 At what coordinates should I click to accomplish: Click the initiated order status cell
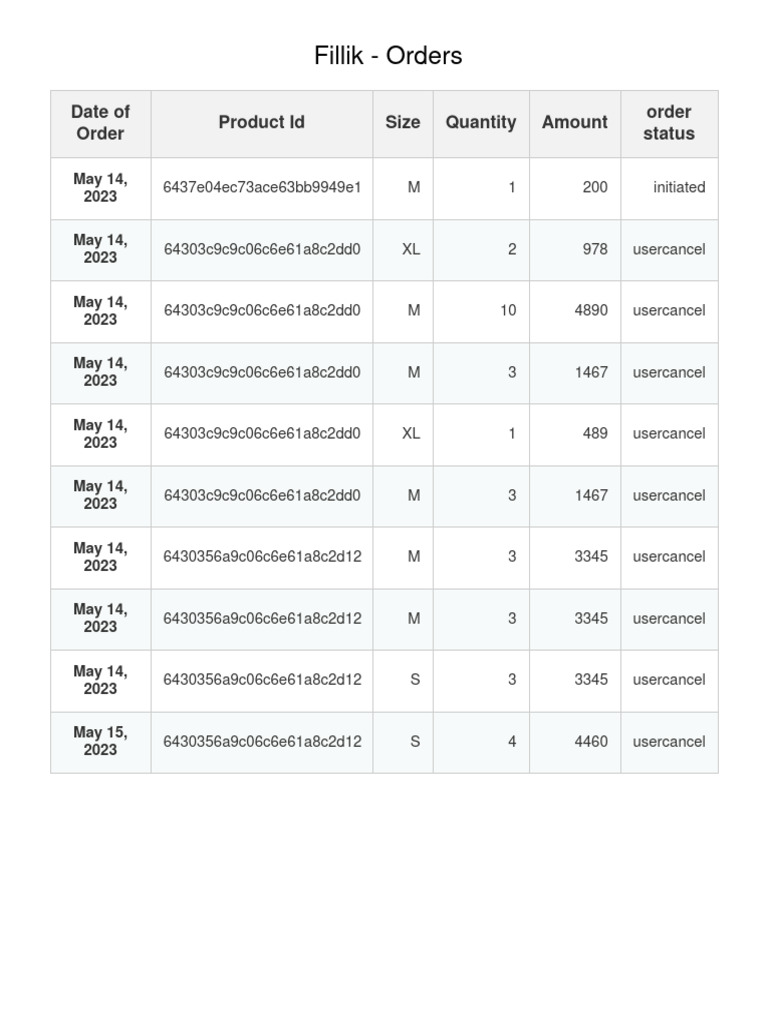tap(669, 187)
